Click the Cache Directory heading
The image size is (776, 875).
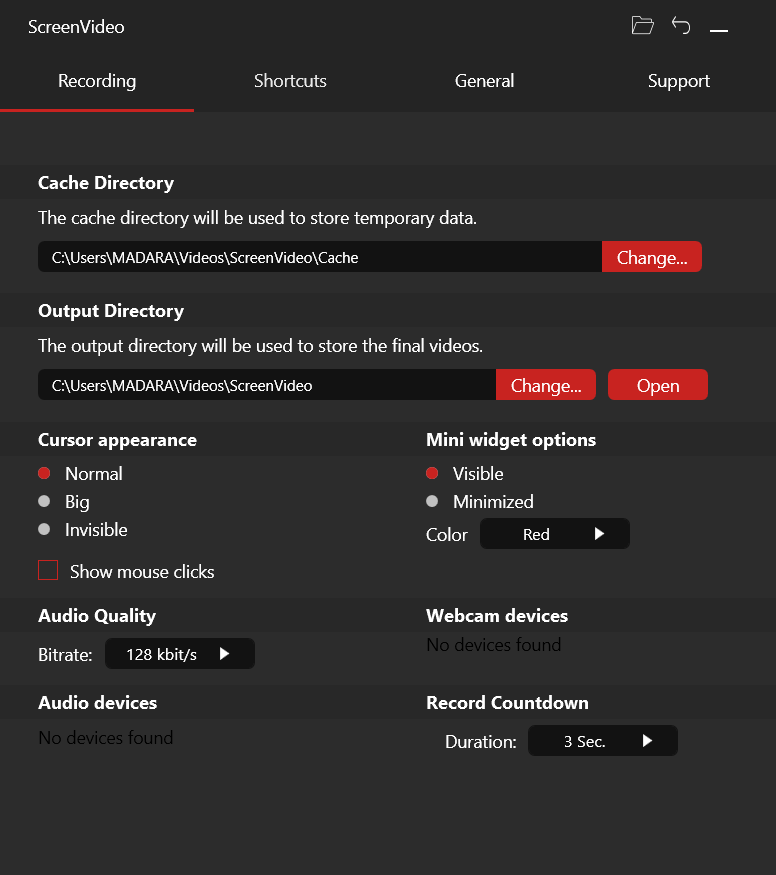pyautogui.click(x=106, y=183)
